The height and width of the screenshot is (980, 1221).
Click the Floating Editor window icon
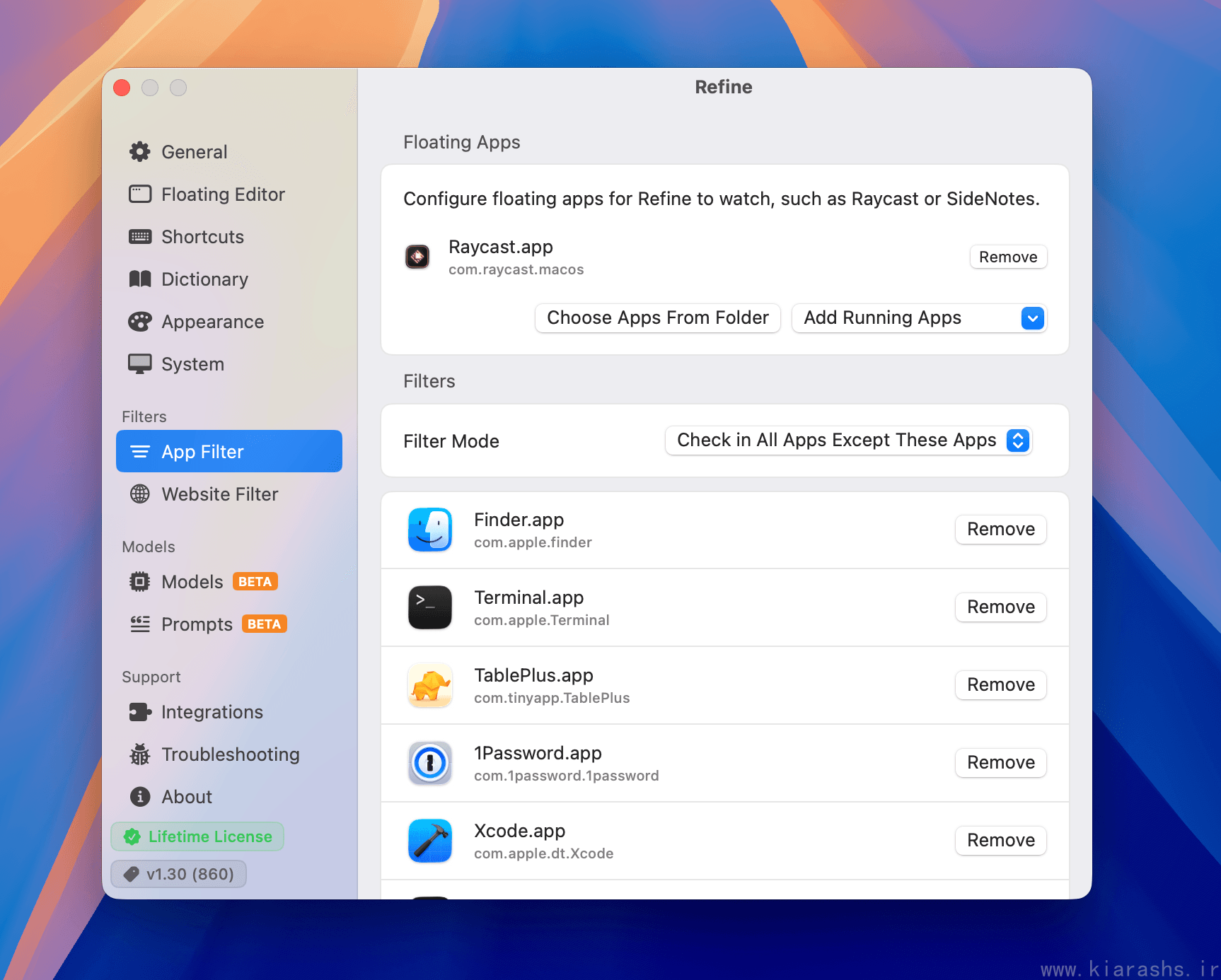pos(140,194)
